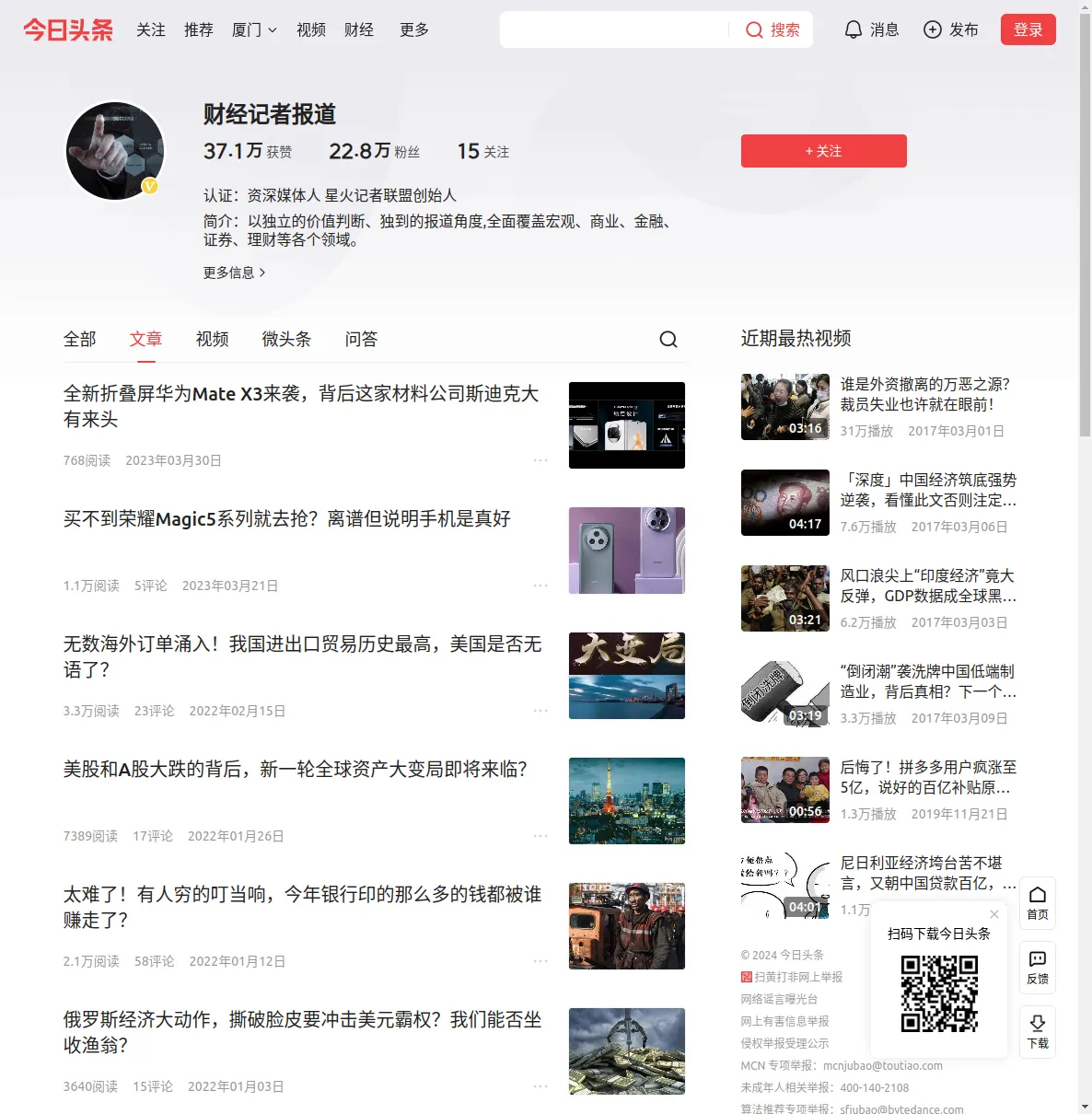
Task: Open the 扫黄打非网上举报 footer link
Action: [x=792, y=977]
